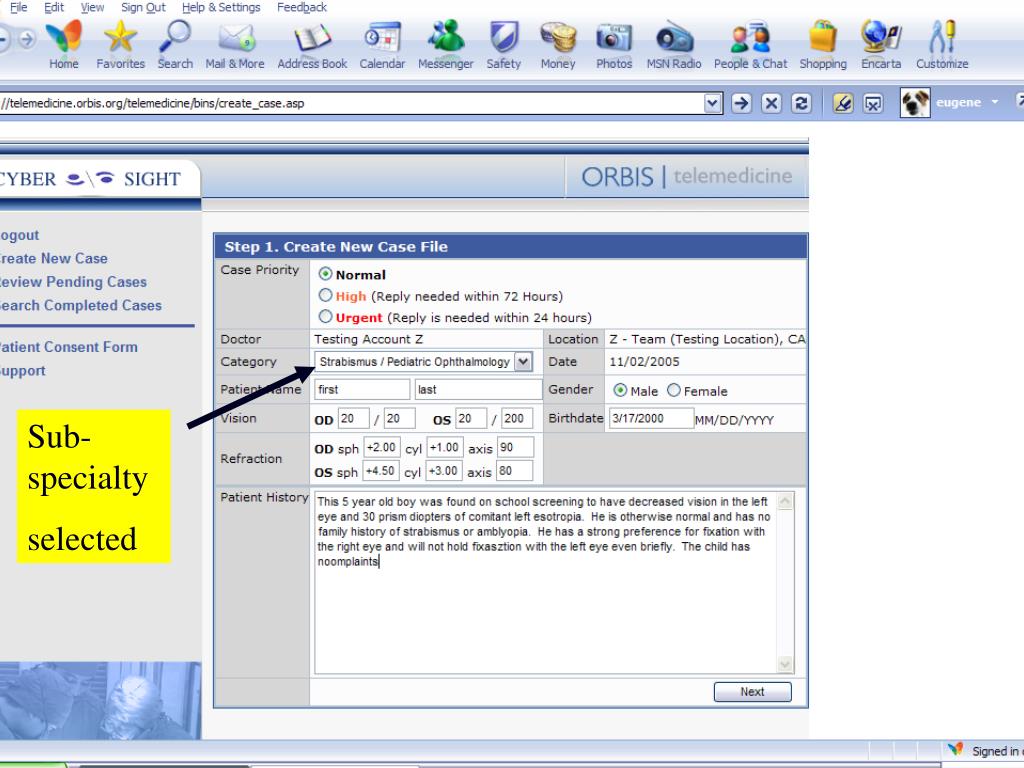This screenshot has height=768, width=1024.
Task: Click the OS cyl refraction field
Action: coord(444,471)
